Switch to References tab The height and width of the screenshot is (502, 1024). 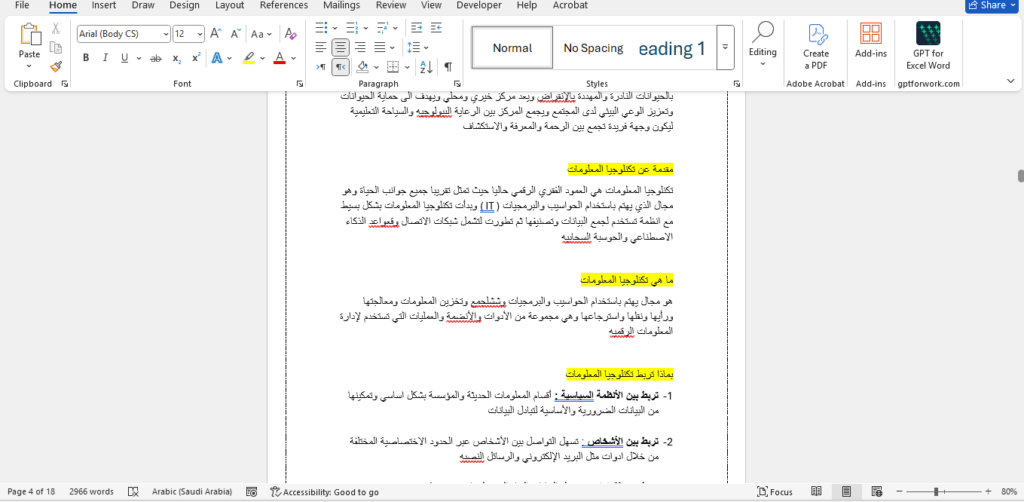click(283, 5)
